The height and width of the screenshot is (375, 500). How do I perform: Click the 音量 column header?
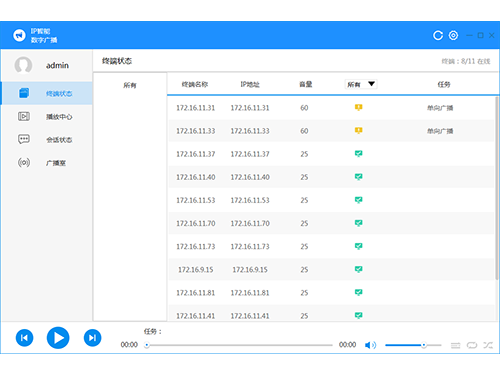[306, 84]
